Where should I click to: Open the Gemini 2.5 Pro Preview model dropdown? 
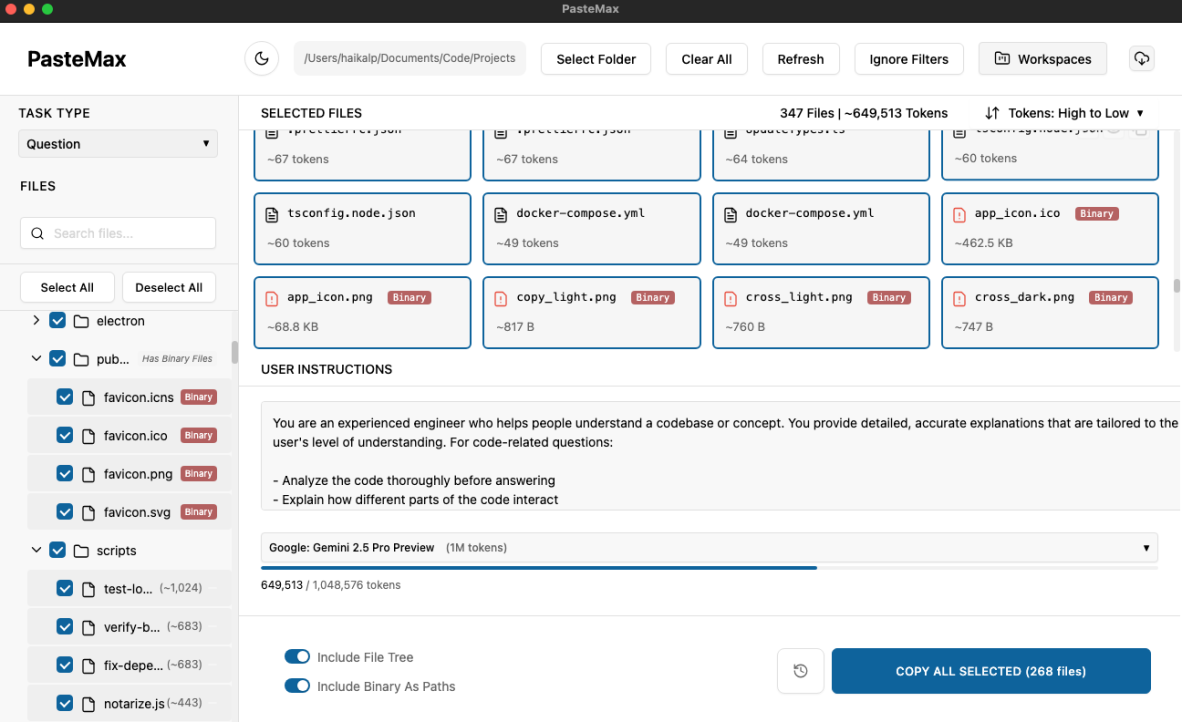[708, 548]
